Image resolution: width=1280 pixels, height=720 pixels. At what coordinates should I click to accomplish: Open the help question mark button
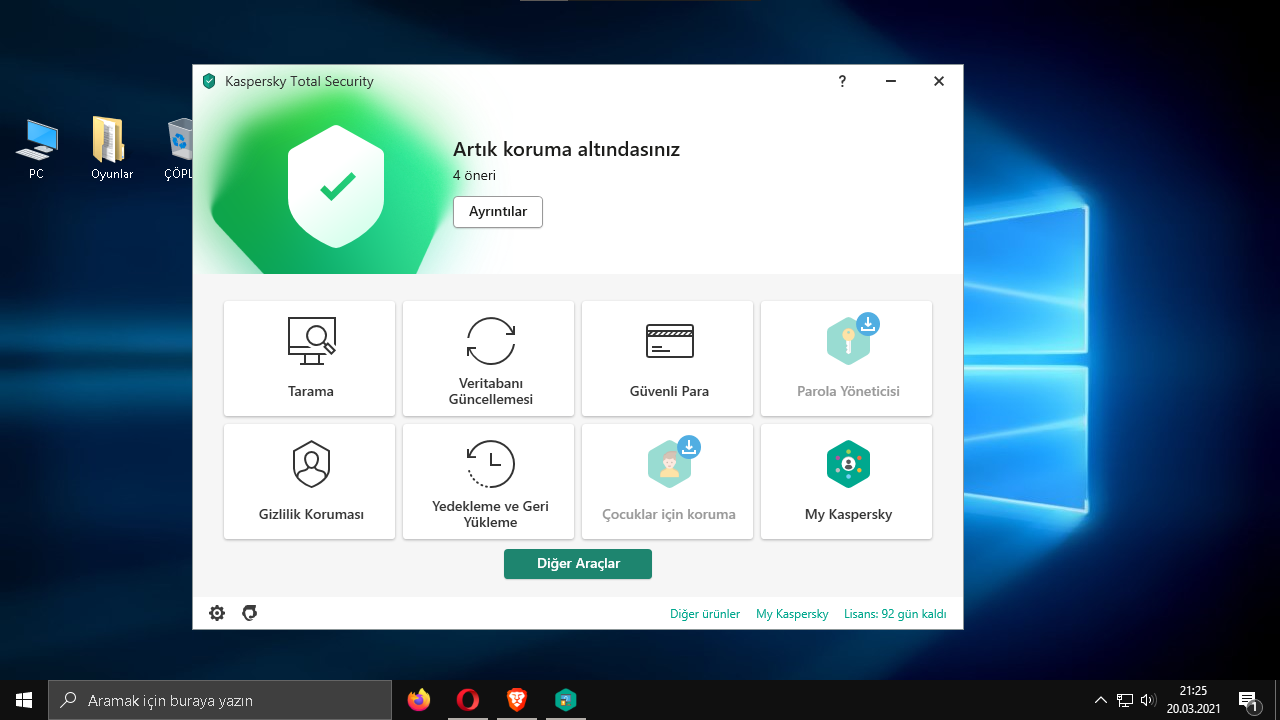[842, 81]
